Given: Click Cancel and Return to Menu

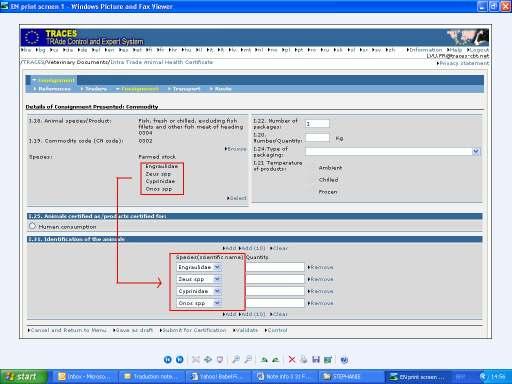Looking at the screenshot, I should click(x=67, y=330).
